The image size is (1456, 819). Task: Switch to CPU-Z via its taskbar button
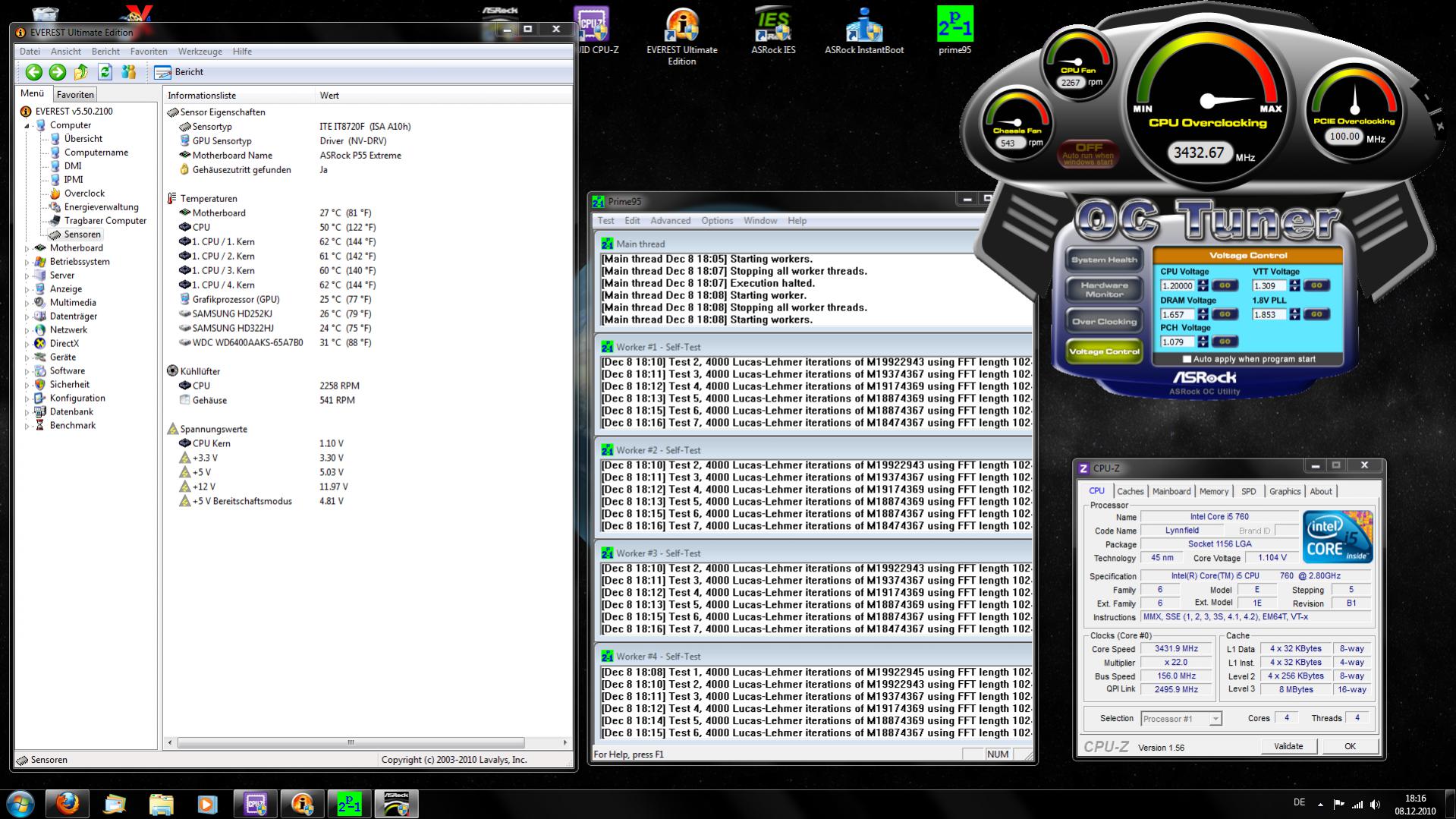coord(256,803)
